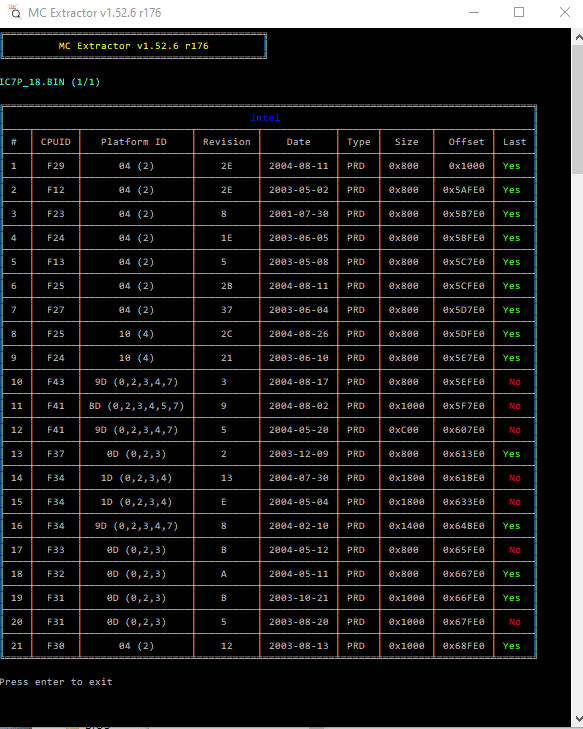Click offset 0x5AFE0
The height and width of the screenshot is (729, 583).
[464, 190]
